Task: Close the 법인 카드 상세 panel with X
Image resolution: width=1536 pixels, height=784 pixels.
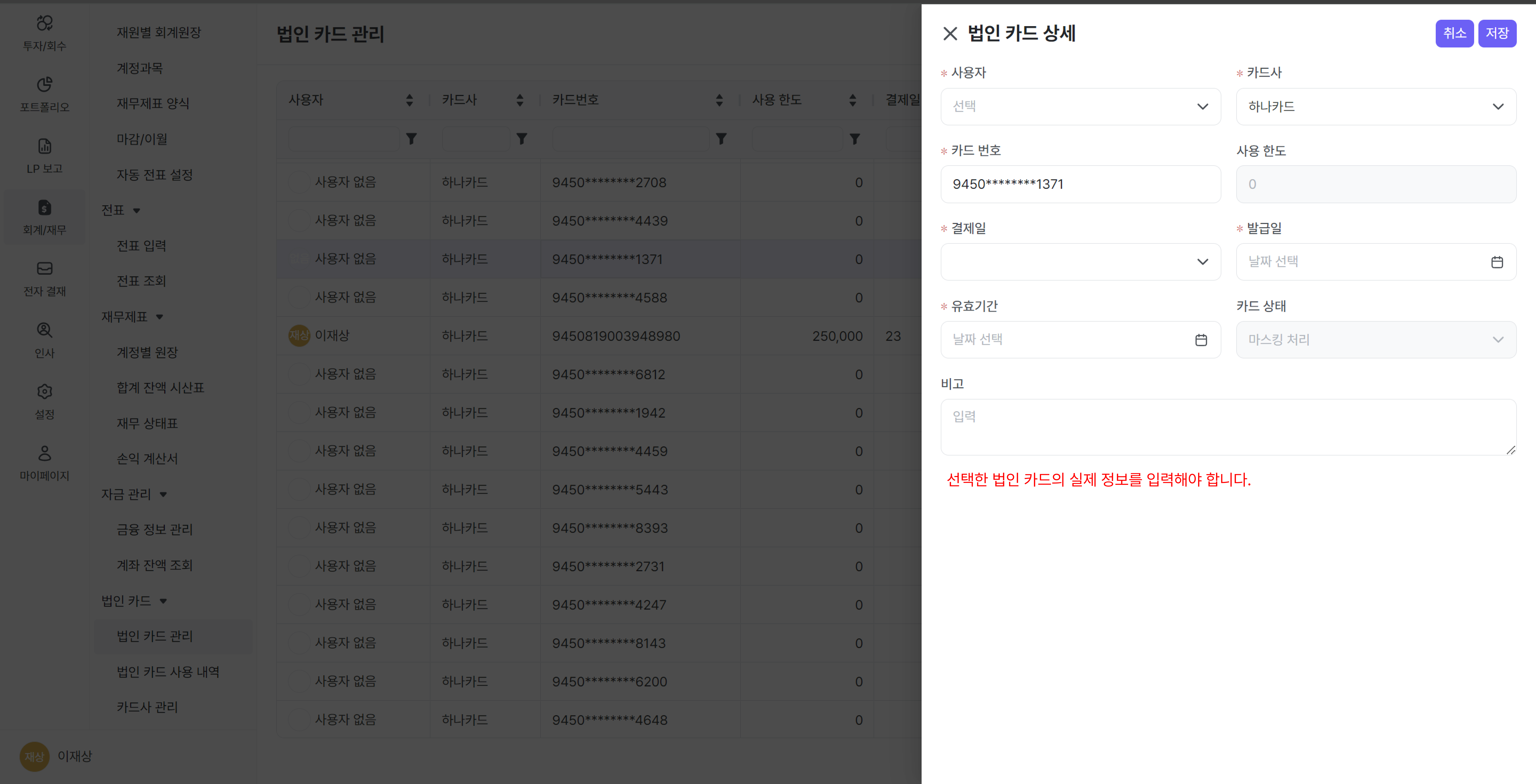Action: 950,33
